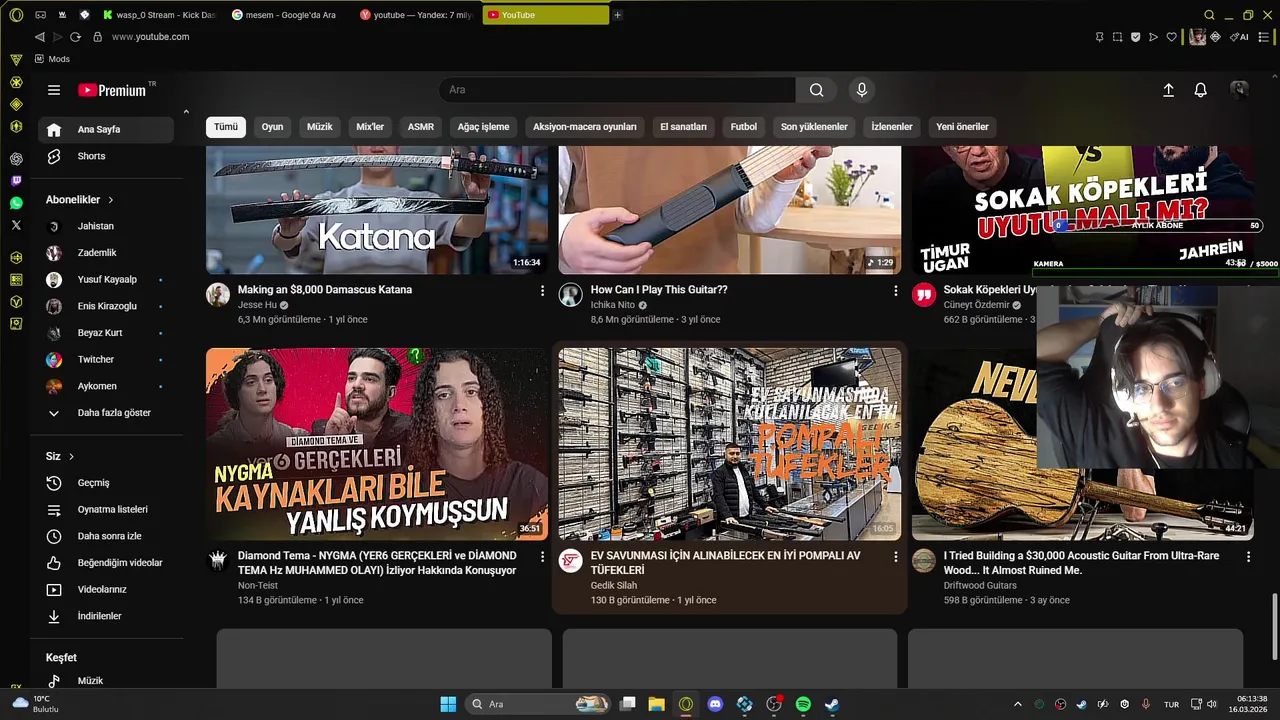Screen dimensions: 1280x720
Task: Open Discord from the taskbar
Action: [715, 704]
